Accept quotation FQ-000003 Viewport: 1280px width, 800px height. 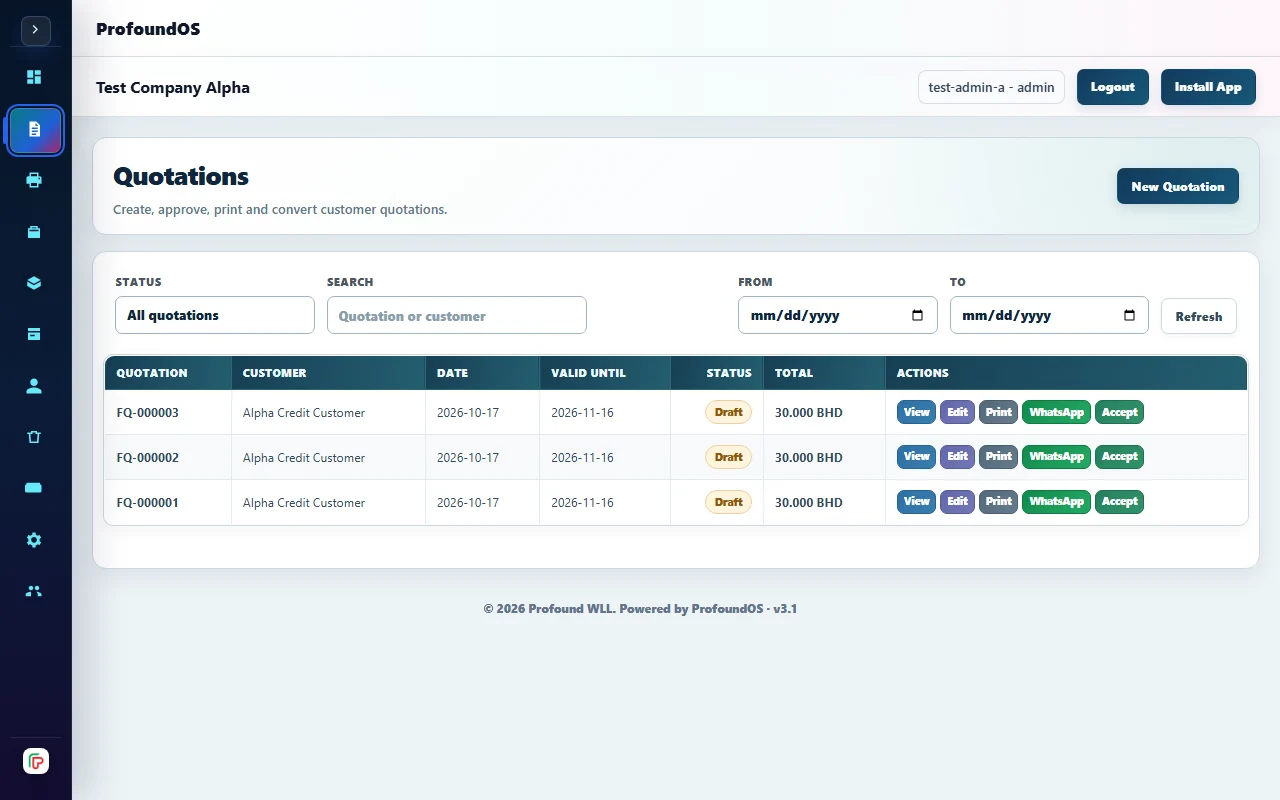click(x=1119, y=412)
